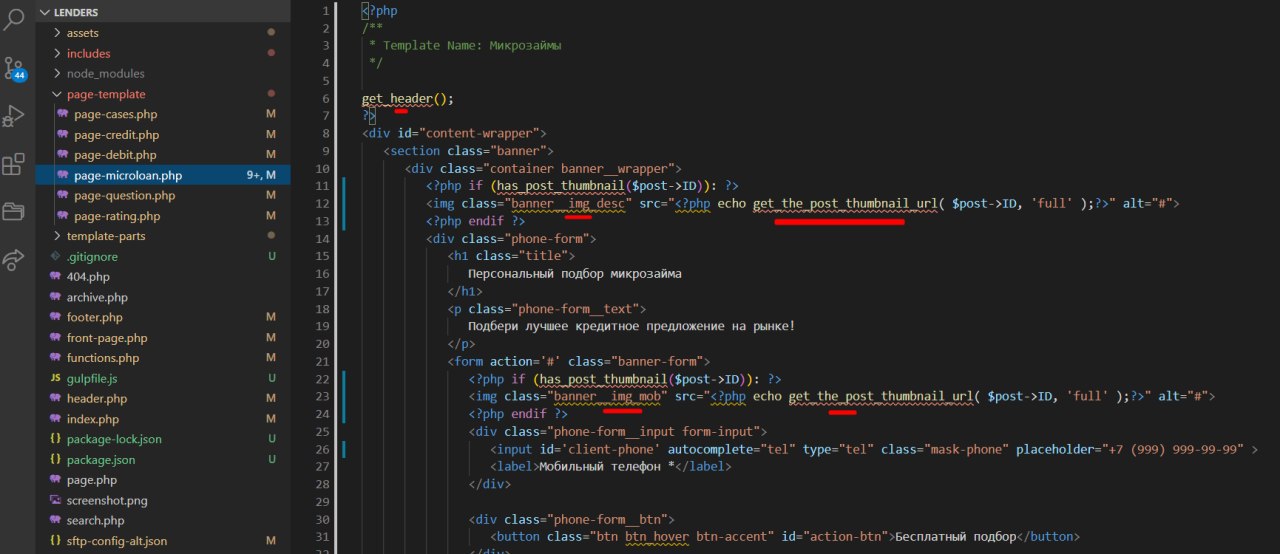Open sftp-config-alt.json in the explorer
The image size is (1280, 554).
[163, 541]
